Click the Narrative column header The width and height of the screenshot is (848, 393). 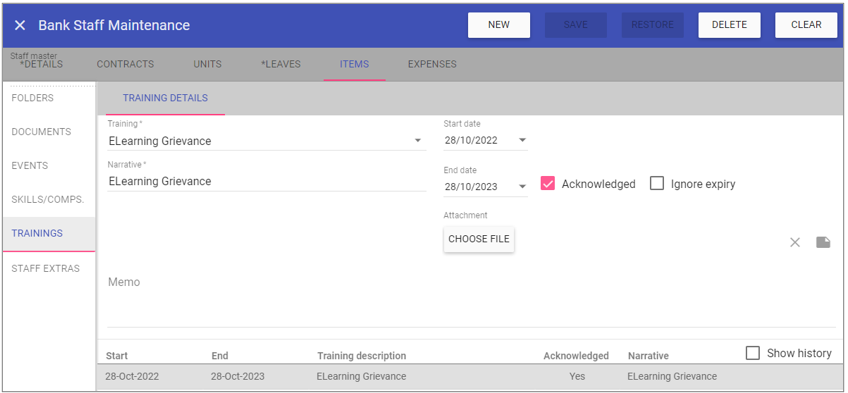pyautogui.click(x=648, y=356)
